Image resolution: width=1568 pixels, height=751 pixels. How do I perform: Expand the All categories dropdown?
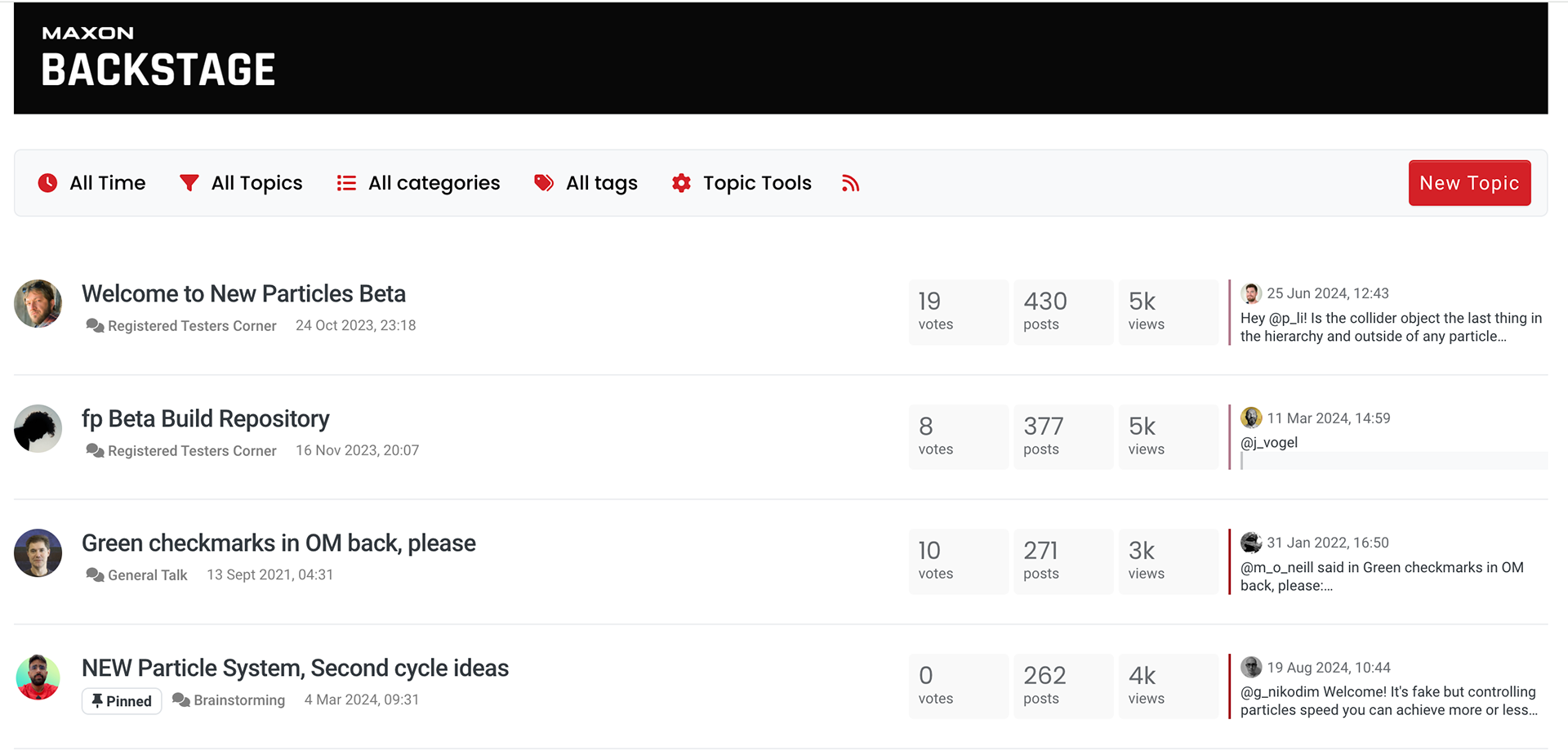coord(418,183)
